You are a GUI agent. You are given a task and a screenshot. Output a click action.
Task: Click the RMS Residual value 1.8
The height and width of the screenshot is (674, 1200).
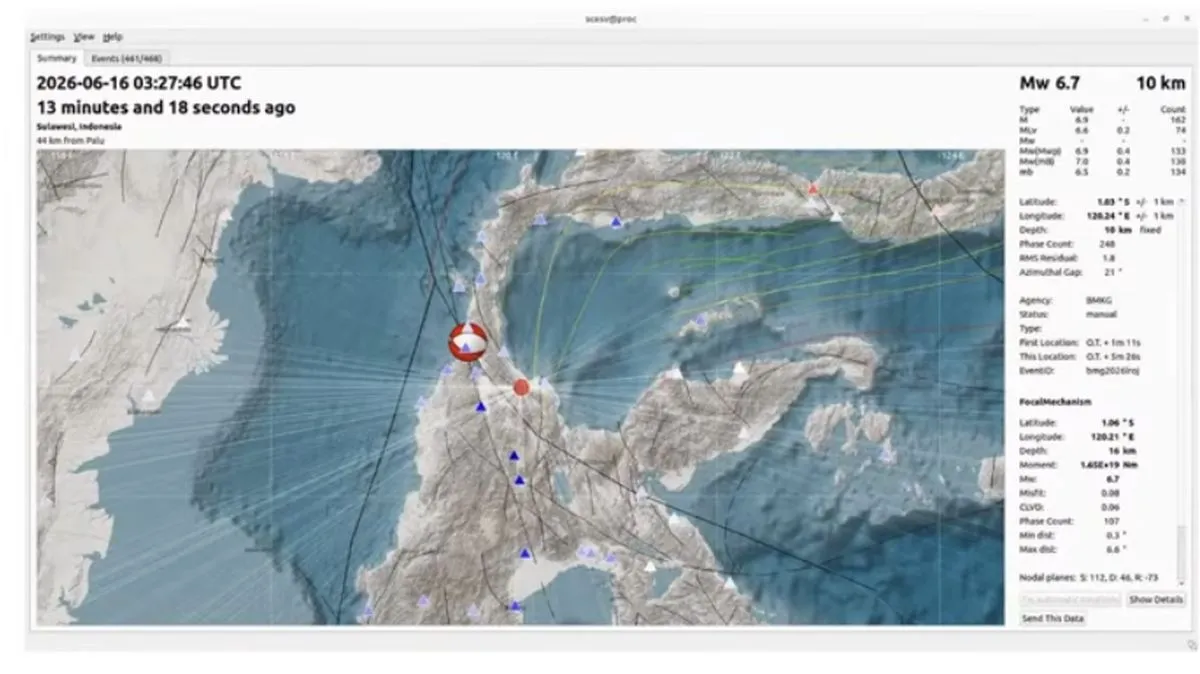[x=1108, y=258]
